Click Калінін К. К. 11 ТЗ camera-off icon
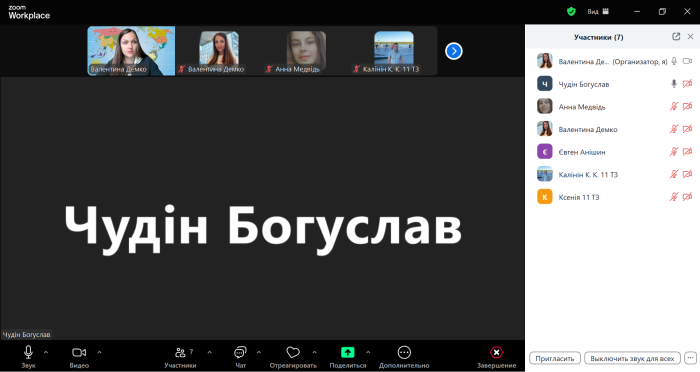Image resolution: width=700 pixels, height=372 pixels. [688, 174]
